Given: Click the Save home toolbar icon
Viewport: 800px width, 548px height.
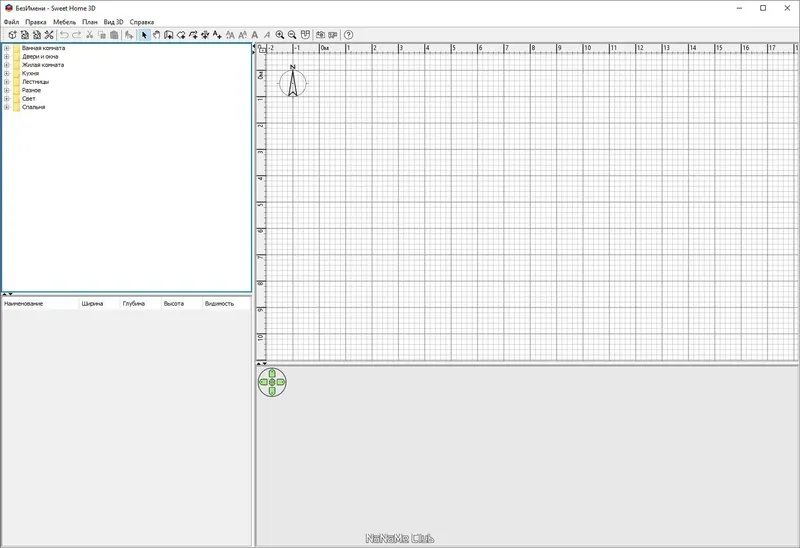Looking at the screenshot, I should [x=37, y=35].
